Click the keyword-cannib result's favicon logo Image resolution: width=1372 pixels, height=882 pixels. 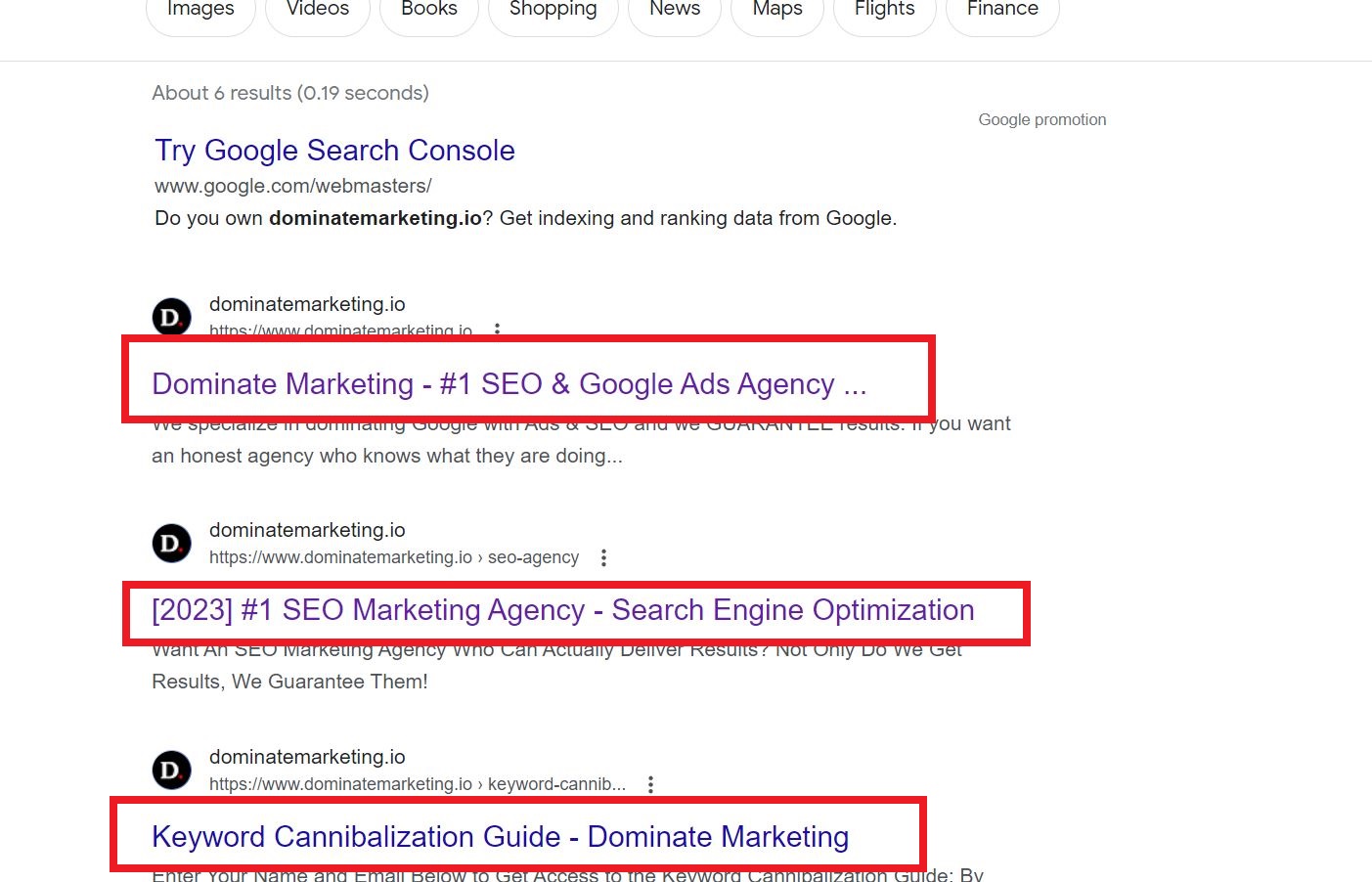(x=171, y=770)
